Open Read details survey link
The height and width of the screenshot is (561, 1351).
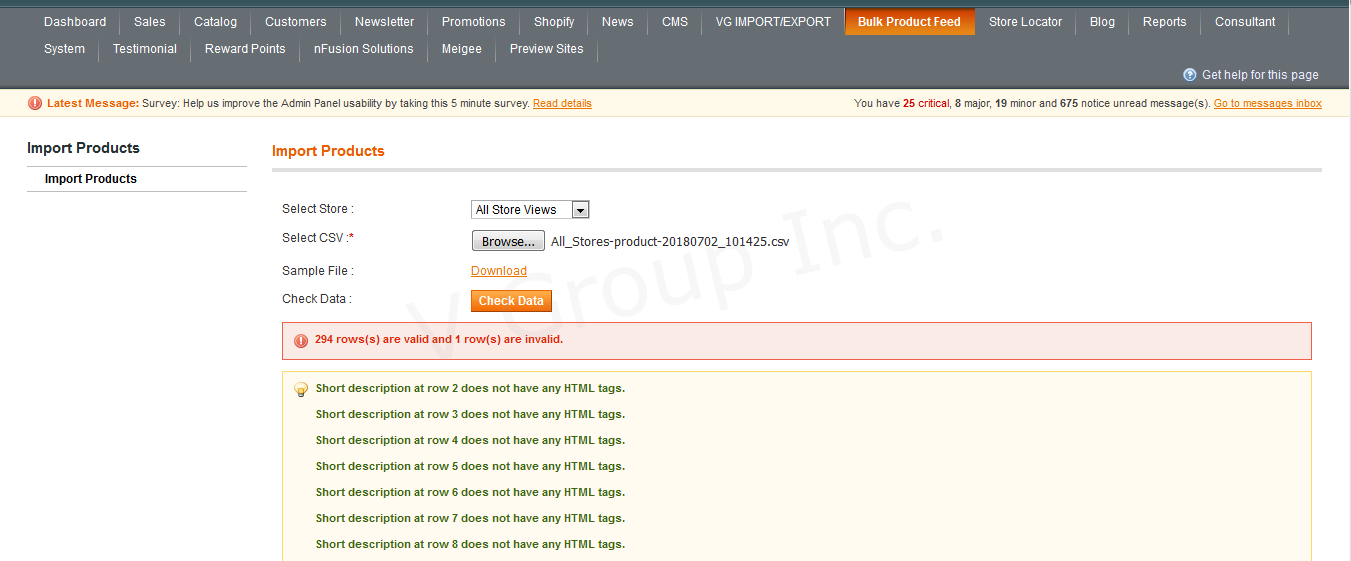(562, 104)
